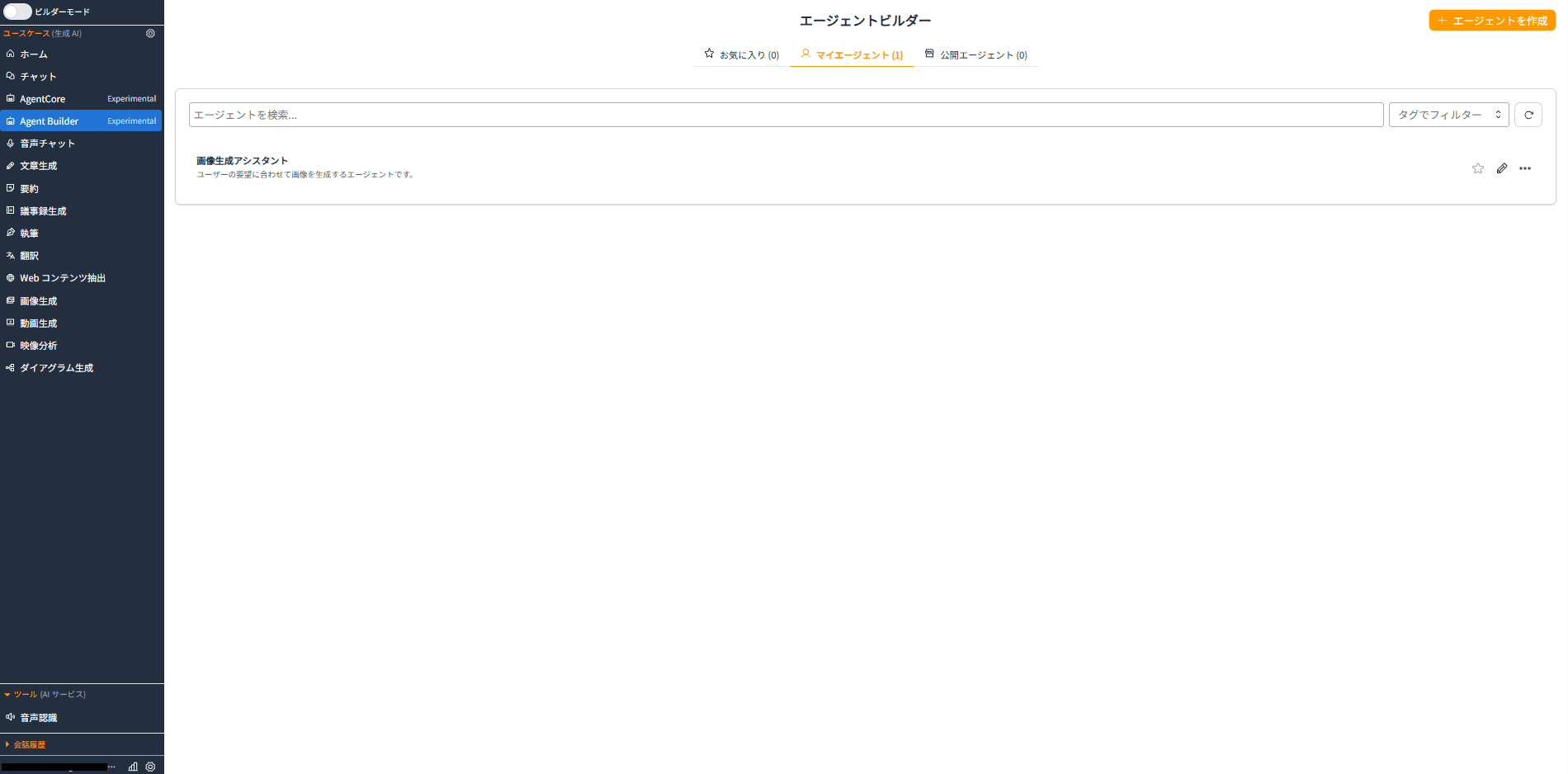
Task: Select ダイアグラム生成 in the sidebar
Action: pos(57,367)
